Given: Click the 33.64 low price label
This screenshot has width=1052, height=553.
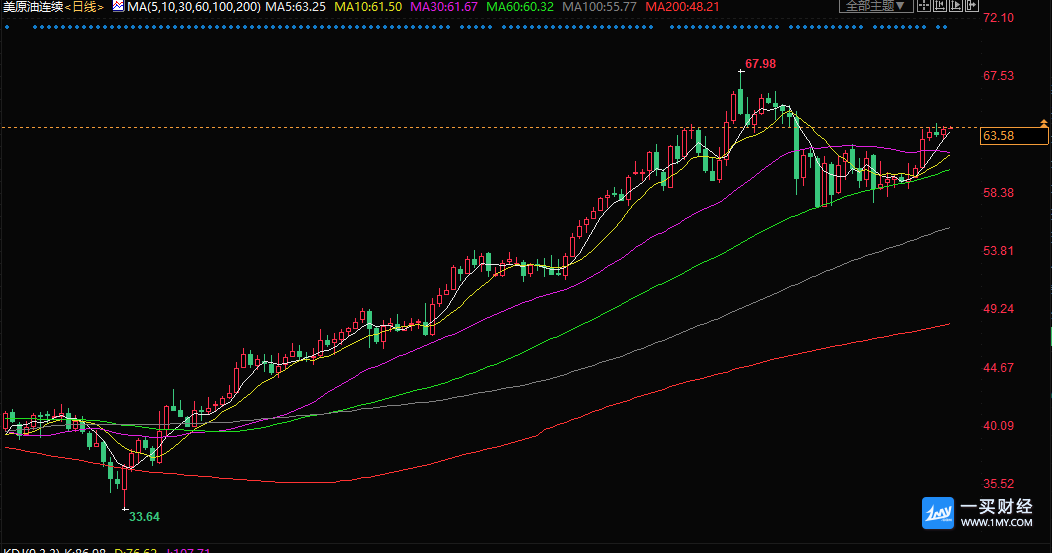Looking at the screenshot, I should pos(144,517).
